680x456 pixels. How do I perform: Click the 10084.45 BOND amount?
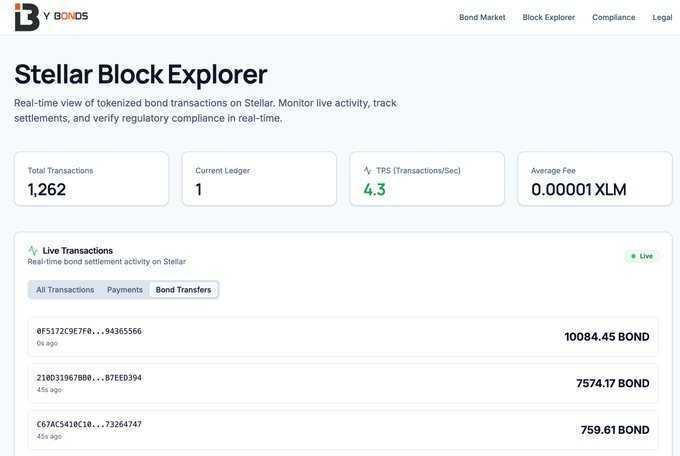coord(607,337)
